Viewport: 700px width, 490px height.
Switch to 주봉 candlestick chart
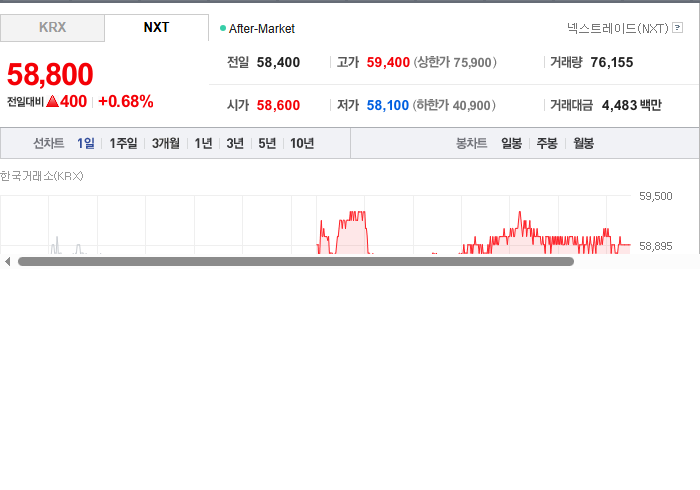[x=547, y=143]
